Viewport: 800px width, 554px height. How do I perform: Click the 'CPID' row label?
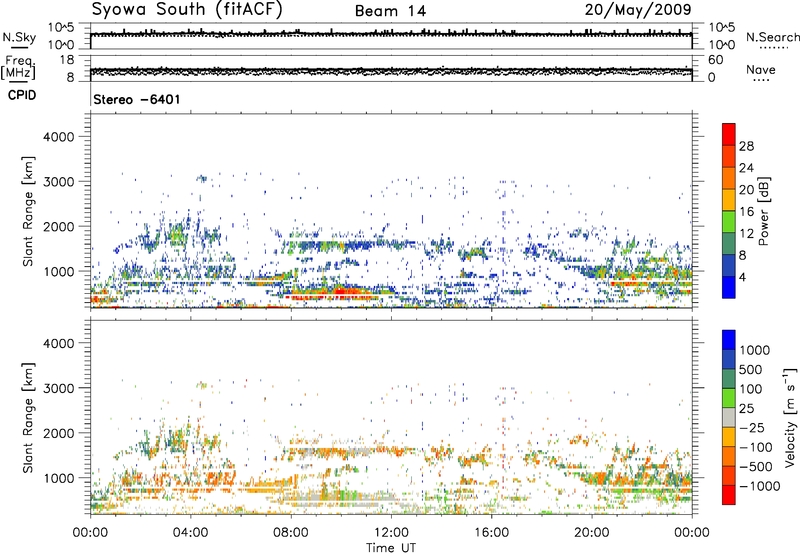tap(22, 95)
